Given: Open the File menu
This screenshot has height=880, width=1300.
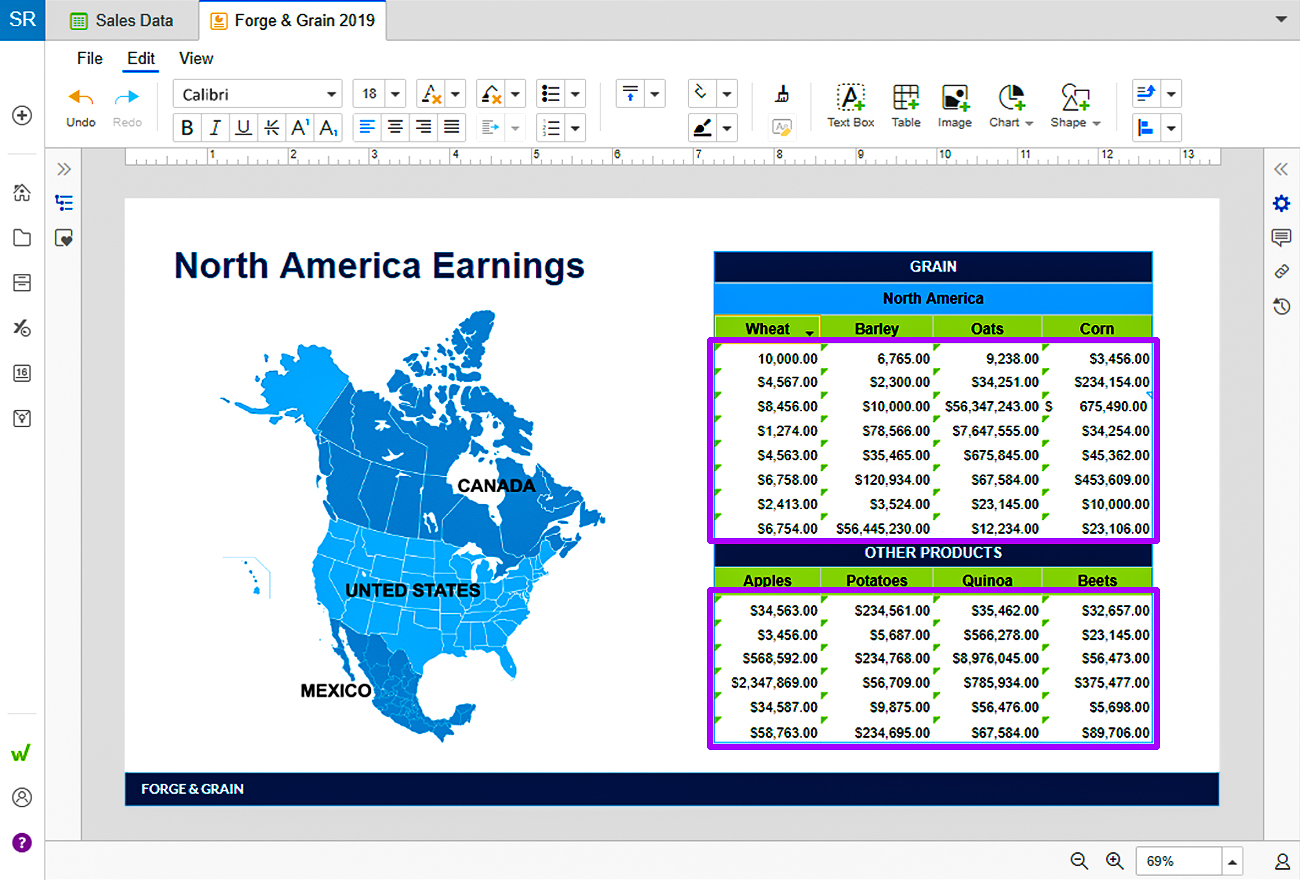Looking at the screenshot, I should [x=90, y=58].
